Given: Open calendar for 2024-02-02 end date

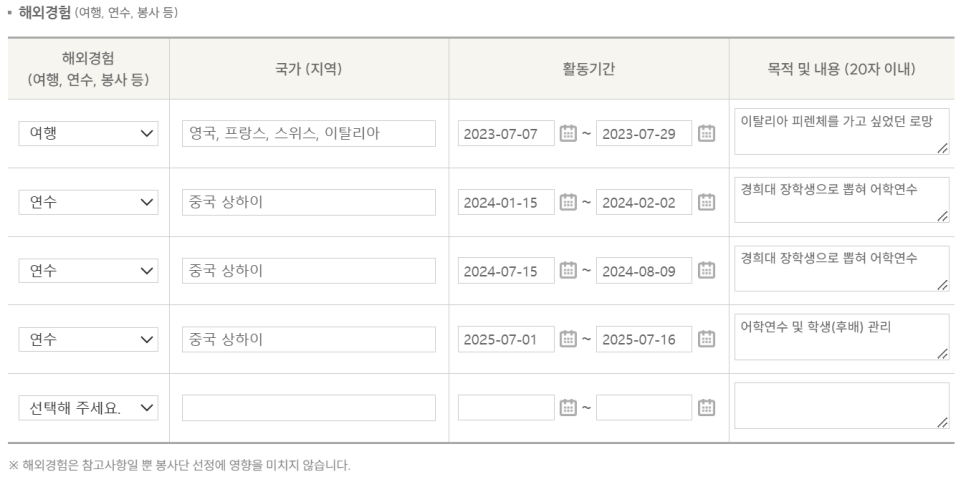Looking at the screenshot, I should pos(706,202).
